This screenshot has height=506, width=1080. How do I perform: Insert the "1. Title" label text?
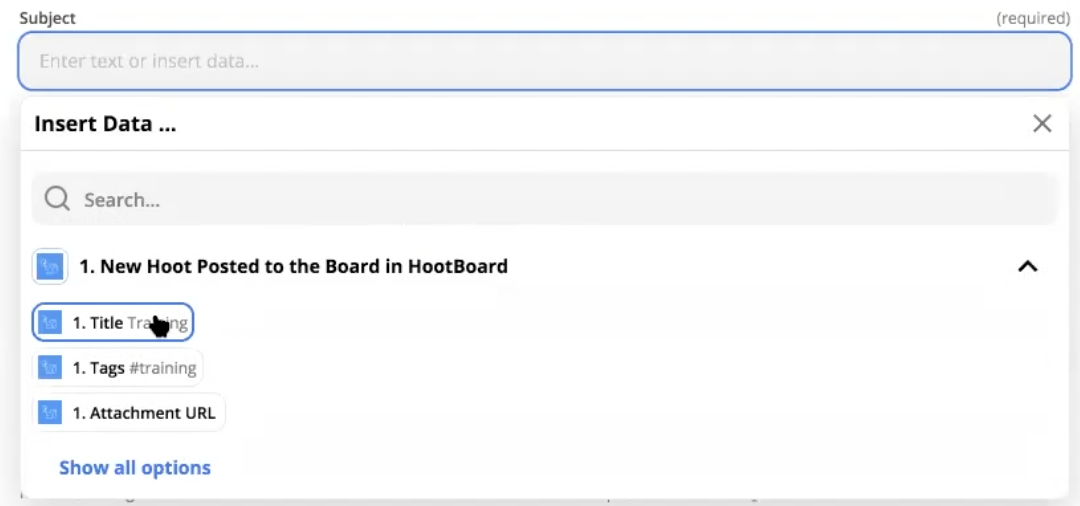(97, 323)
